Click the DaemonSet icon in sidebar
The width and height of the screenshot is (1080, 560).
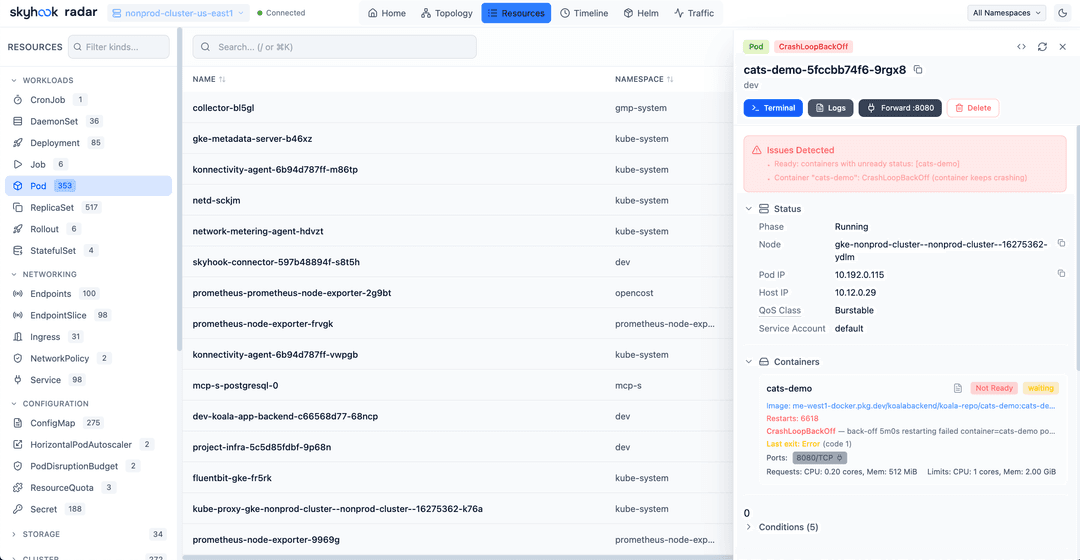point(18,121)
